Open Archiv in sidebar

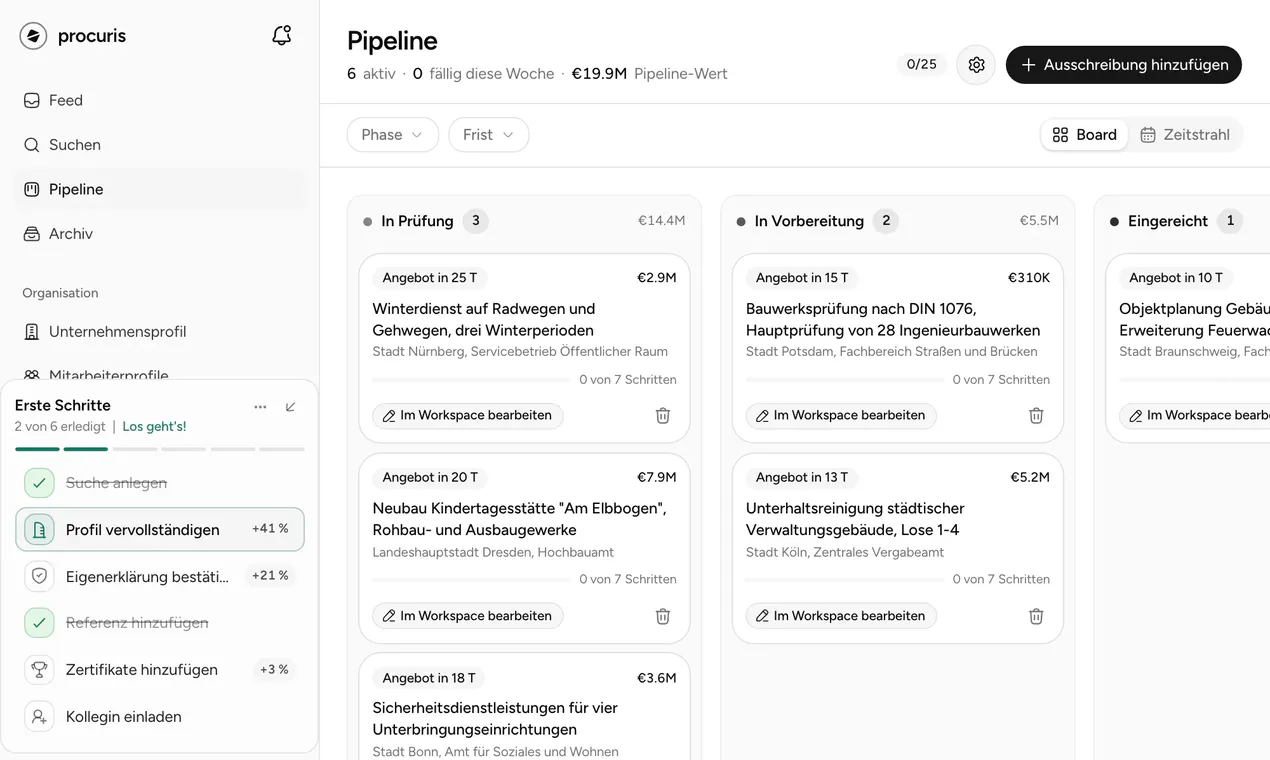pyautogui.click(x=160, y=234)
